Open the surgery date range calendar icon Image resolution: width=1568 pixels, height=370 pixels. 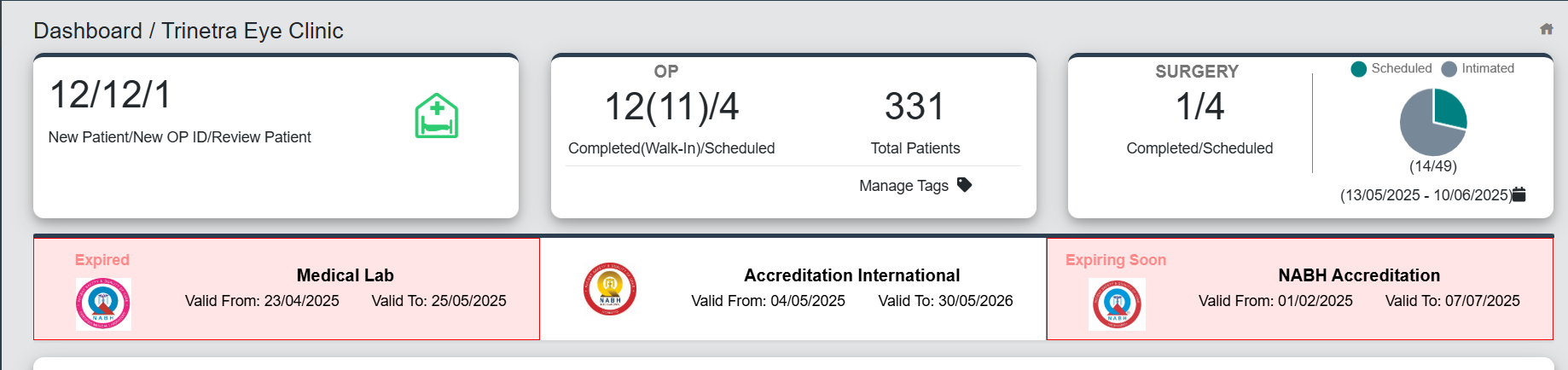(x=1519, y=194)
